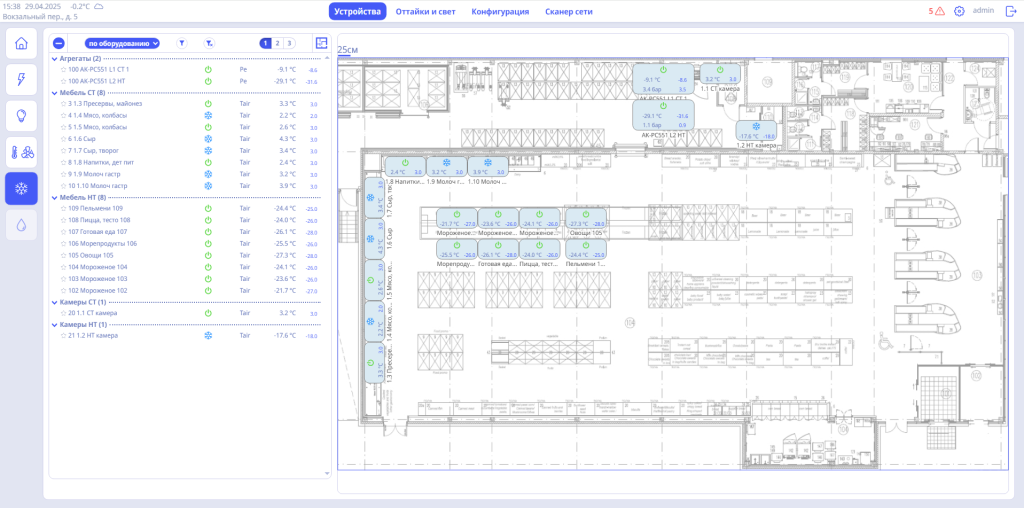Switch to the Сканер сети tab
This screenshot has width=1024, height=508.
569,12
